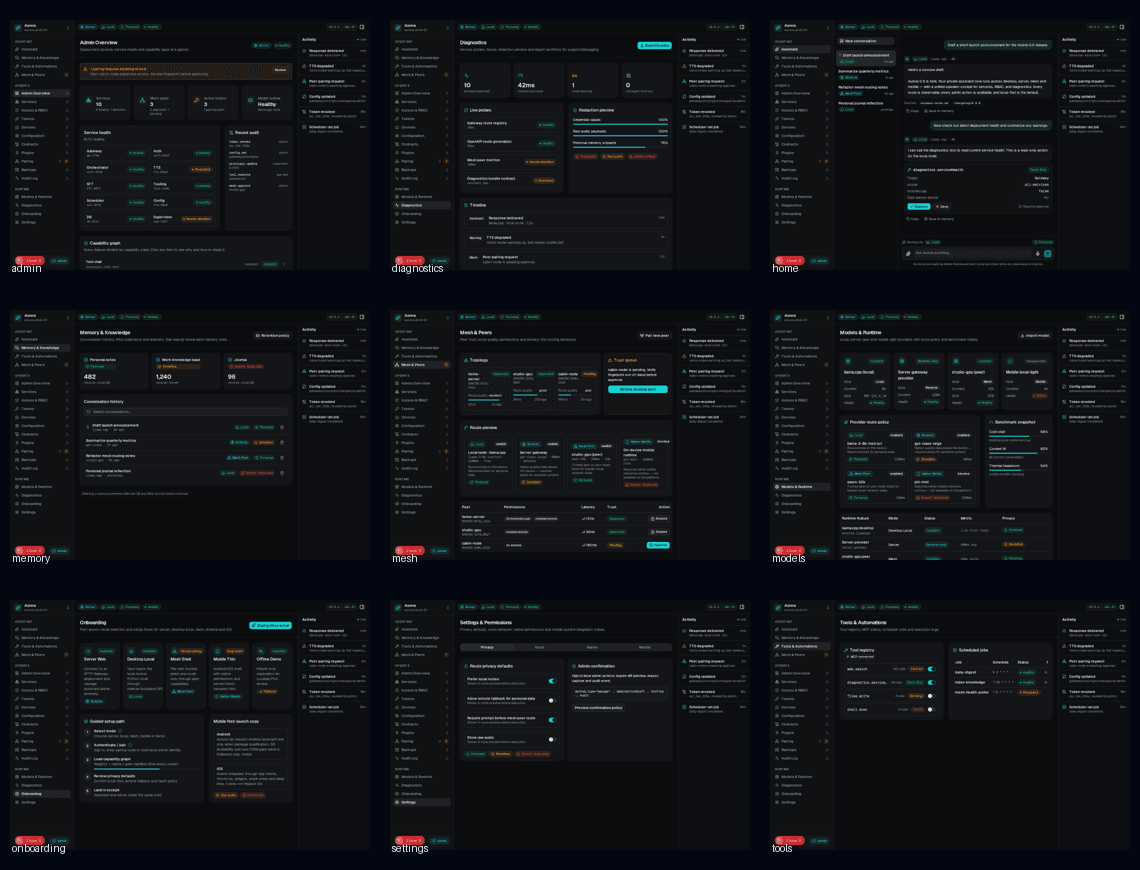1140x870 pixels.
Task: Toggle Require prompt before mesh-peer route
Action: [x=553, y=720]
